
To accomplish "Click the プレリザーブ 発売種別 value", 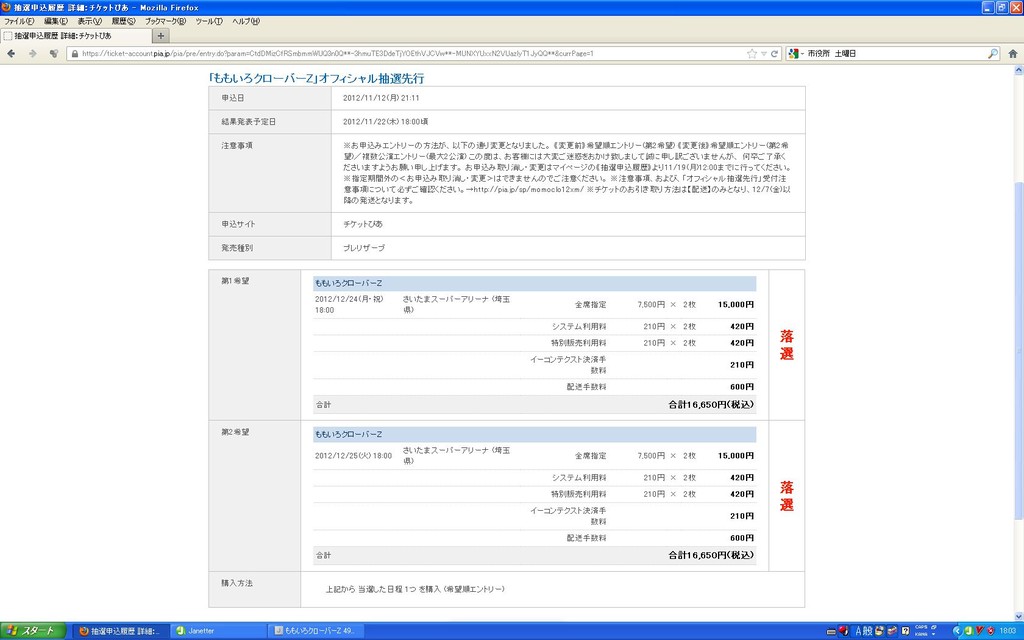I will (364, 248).
